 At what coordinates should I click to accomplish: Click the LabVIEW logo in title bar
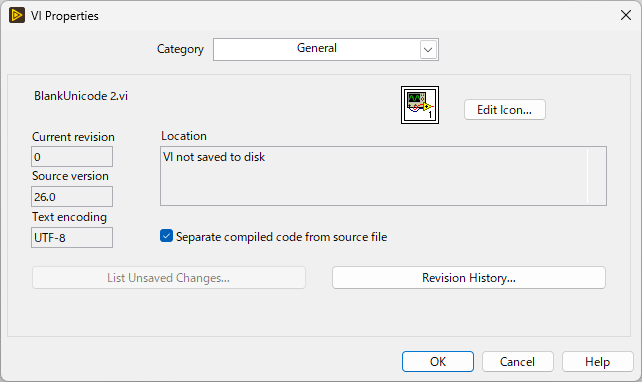click(17, 16)
